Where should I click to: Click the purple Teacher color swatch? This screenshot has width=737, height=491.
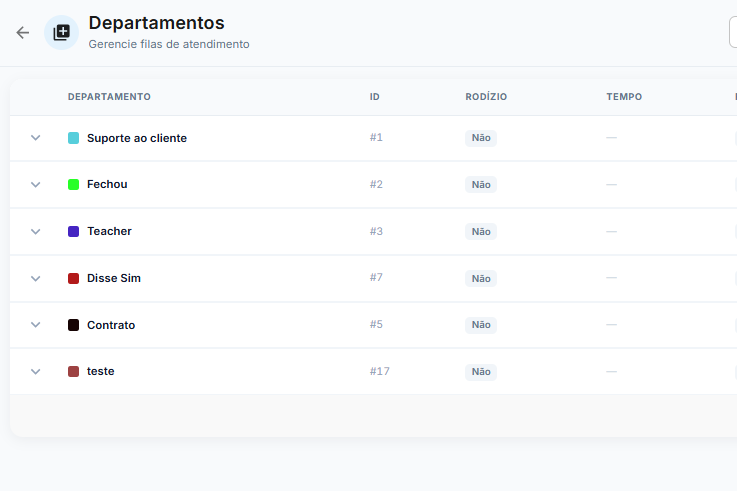73,231
